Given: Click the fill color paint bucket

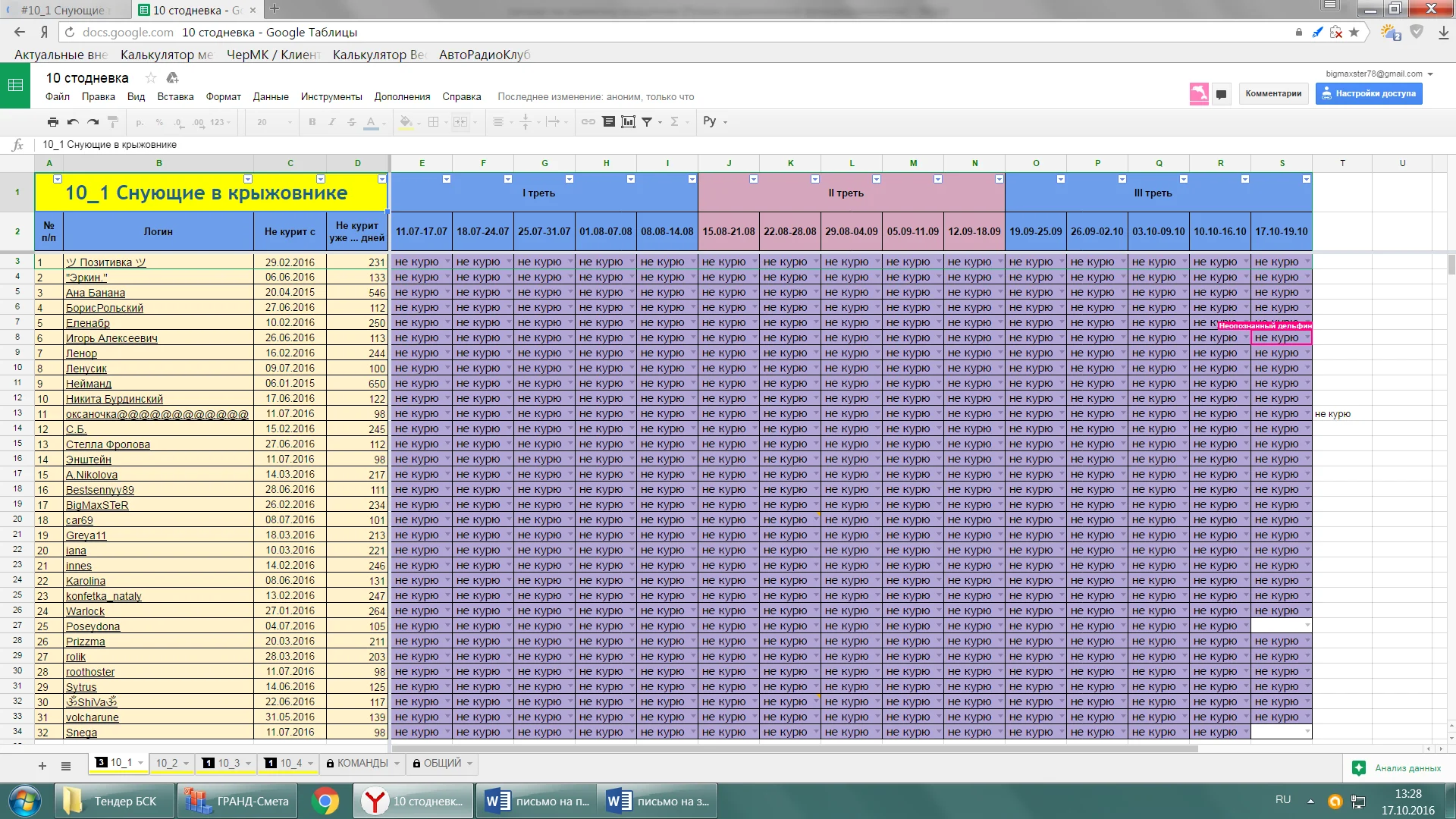Looking at the screenshot, I should pyautogui.click(x=406, y=121).
